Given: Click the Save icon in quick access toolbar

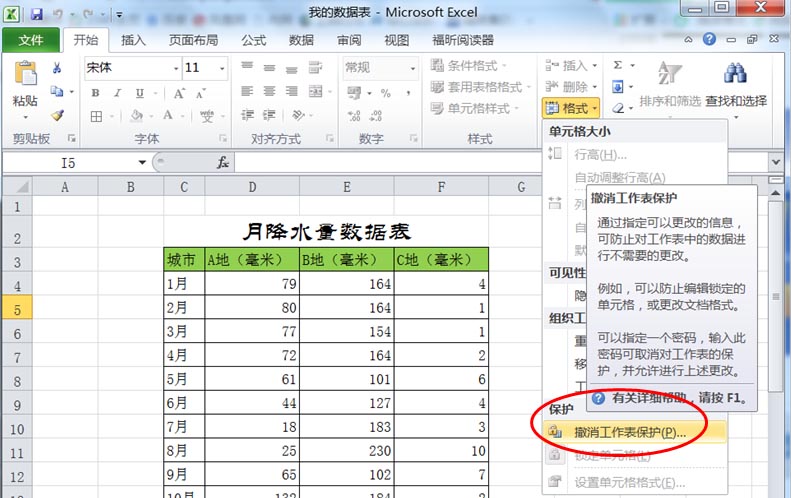Looking at the screenshot, I should (x=37, y=15).
